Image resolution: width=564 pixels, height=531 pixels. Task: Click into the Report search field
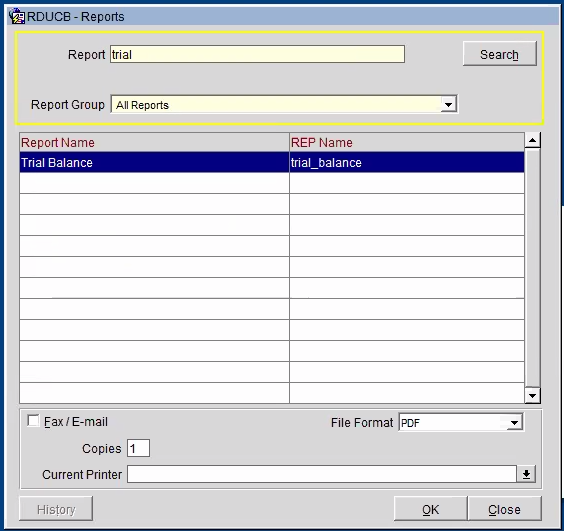257,54
